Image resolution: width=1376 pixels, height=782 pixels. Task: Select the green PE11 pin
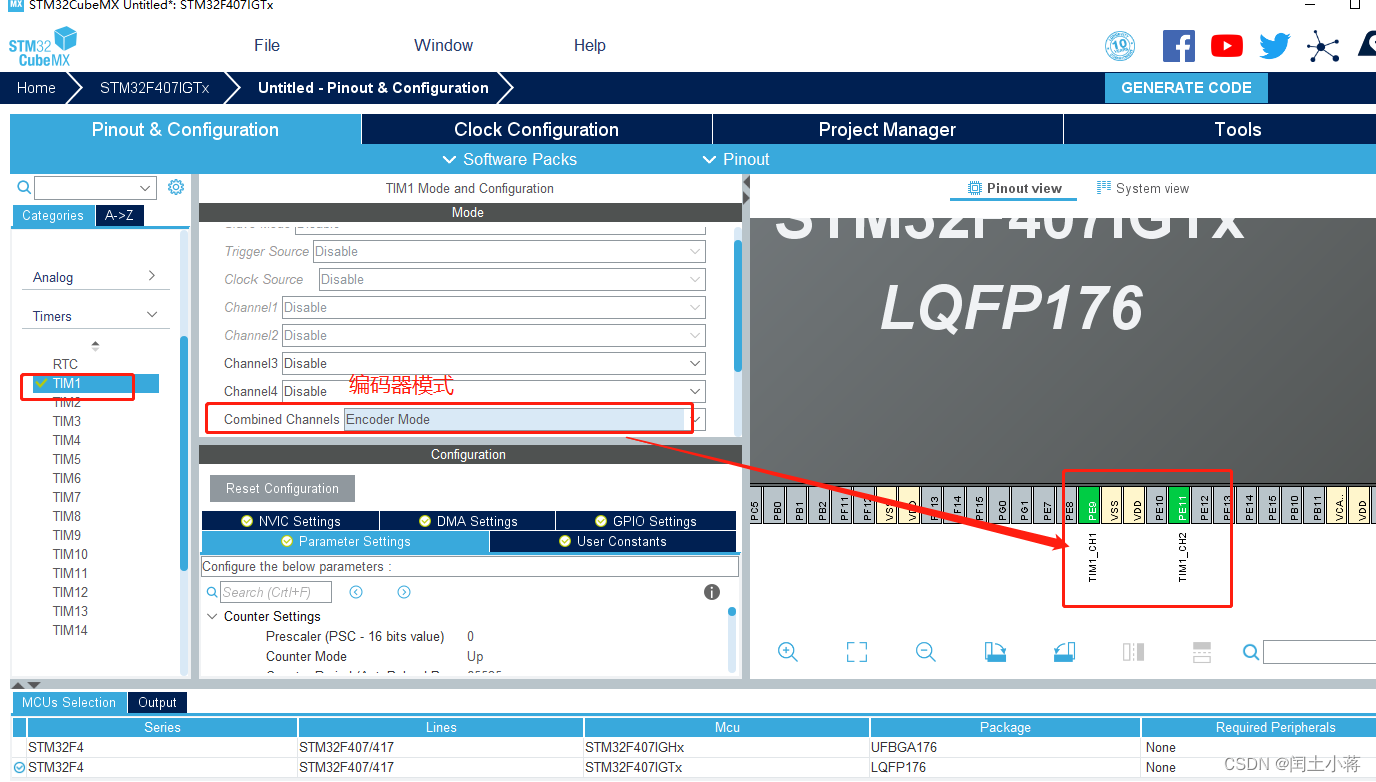1181,504
